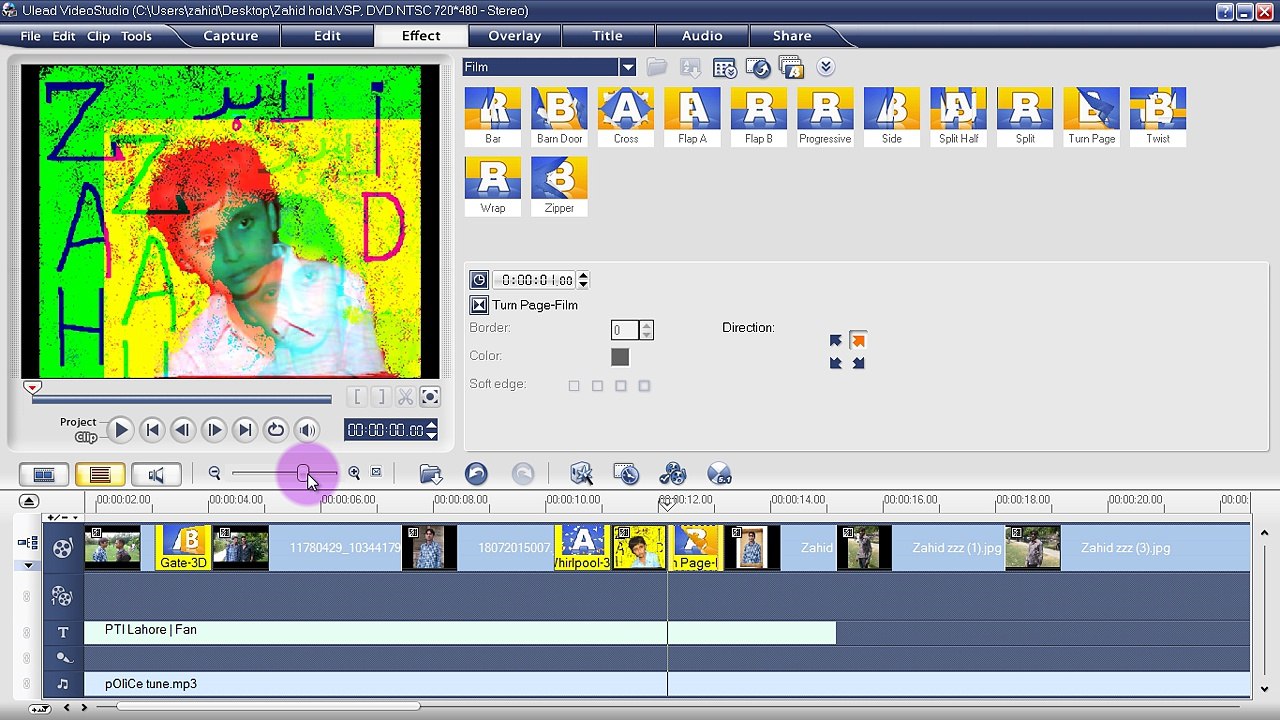The image size is (1280, 720).
Task: Select the Turn Page transition
Action: [1091, 116]
